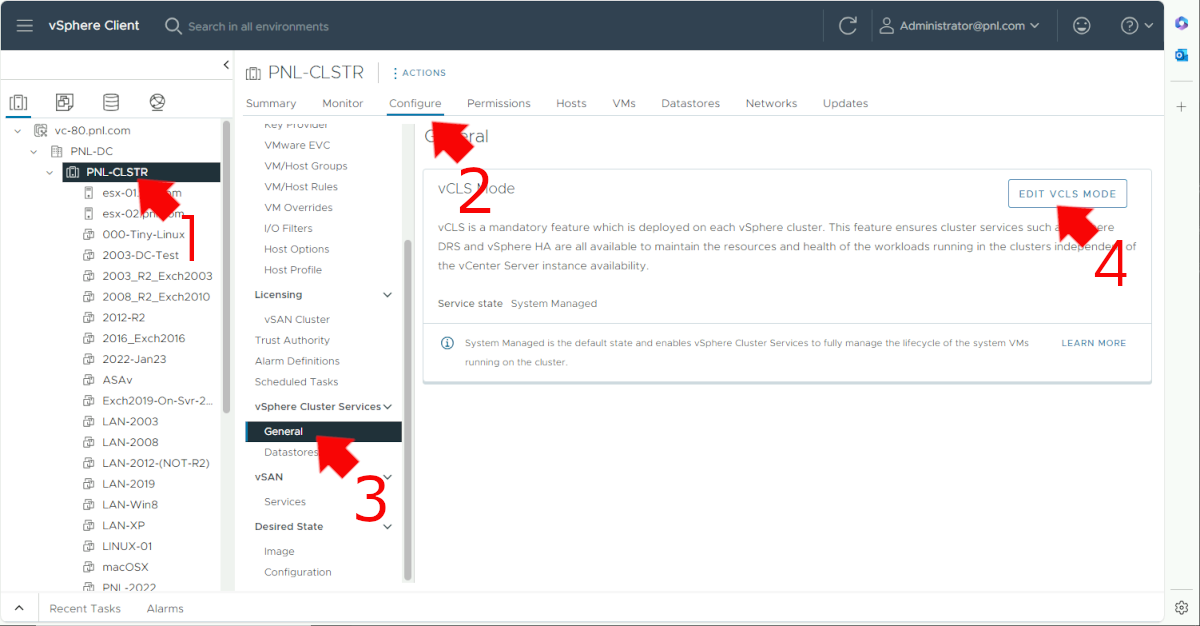
Task: Click the info icon beside System Managed note
Action: tap(446, 342)
